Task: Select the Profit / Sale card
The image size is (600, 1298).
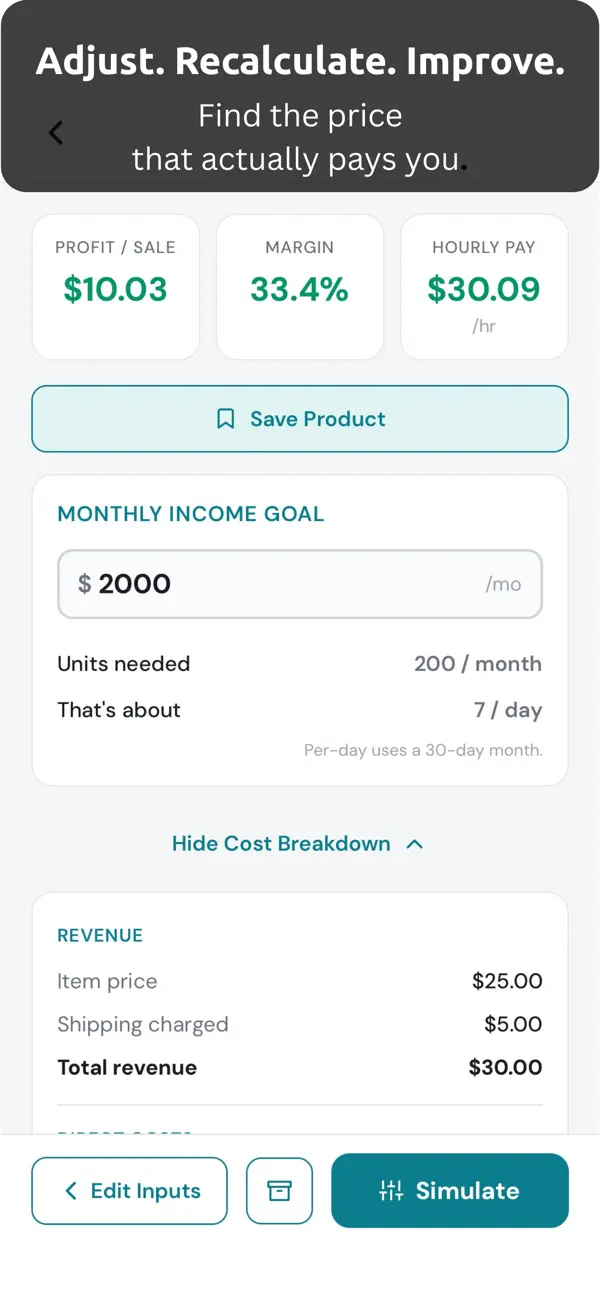Action: point(116,287)
